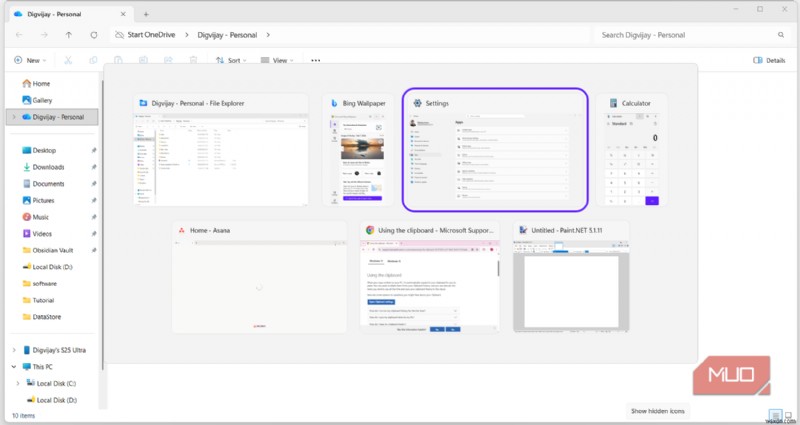This screenshot has height=425, width=800.
Task: Click the pin icon beside Pictures
Action: pyautogui.click(x=94, y=201)
